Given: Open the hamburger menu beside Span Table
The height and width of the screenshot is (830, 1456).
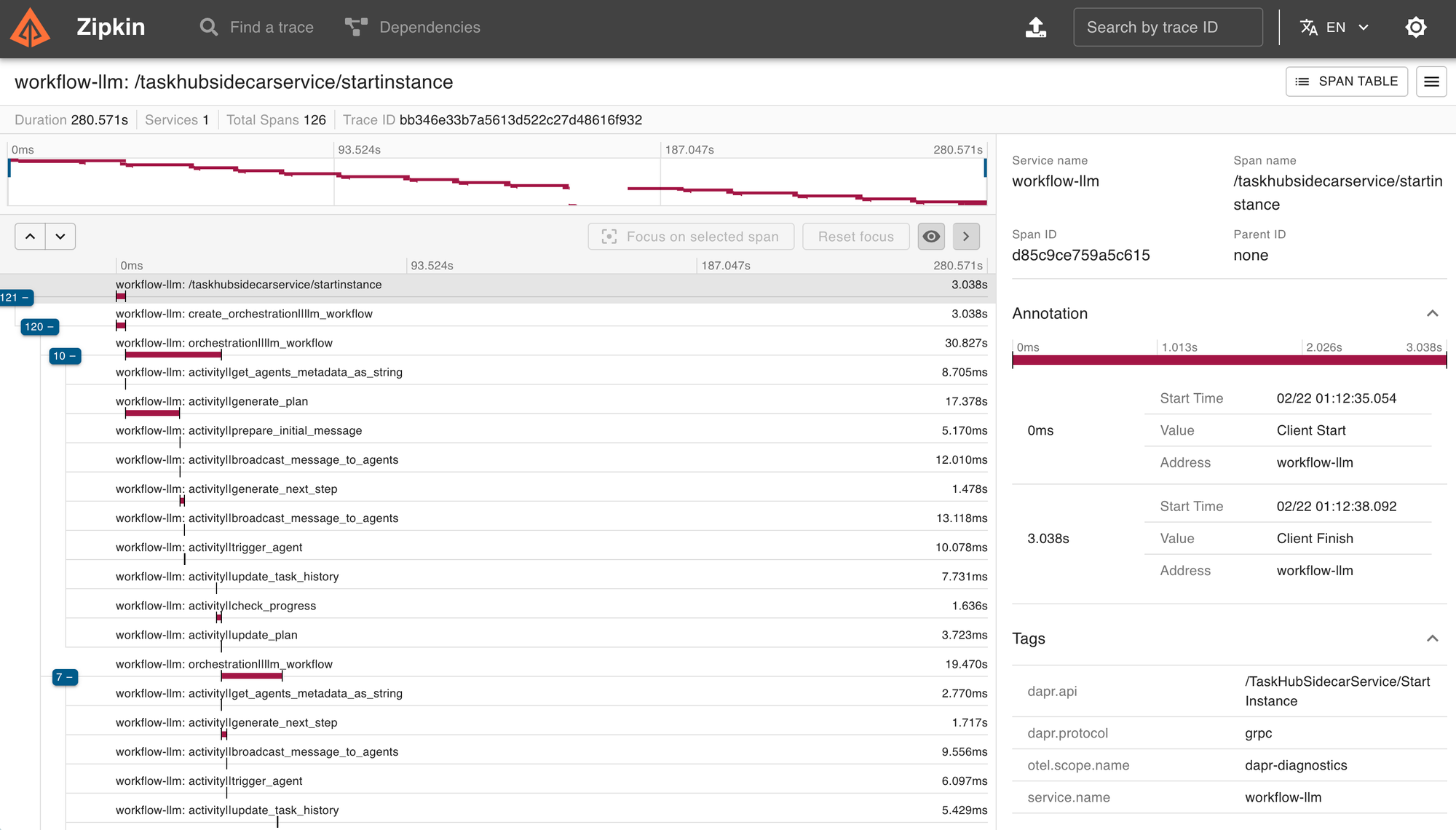Looking at the screenshot, I should point(1431,82).
